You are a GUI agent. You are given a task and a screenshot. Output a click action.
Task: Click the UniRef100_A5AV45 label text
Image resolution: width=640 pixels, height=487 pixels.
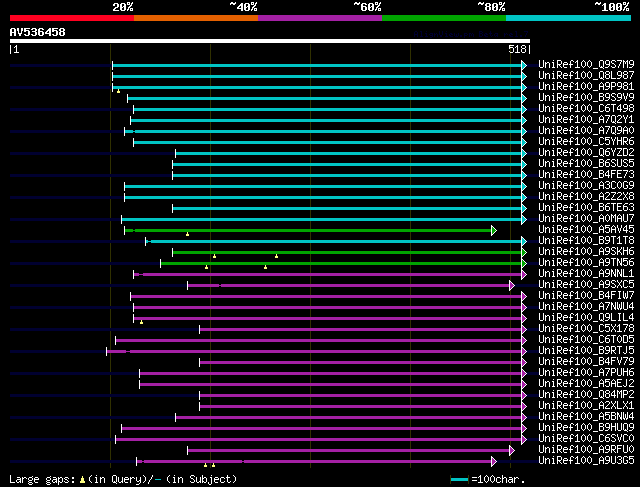pyautogui.click(x=586, y=230)
